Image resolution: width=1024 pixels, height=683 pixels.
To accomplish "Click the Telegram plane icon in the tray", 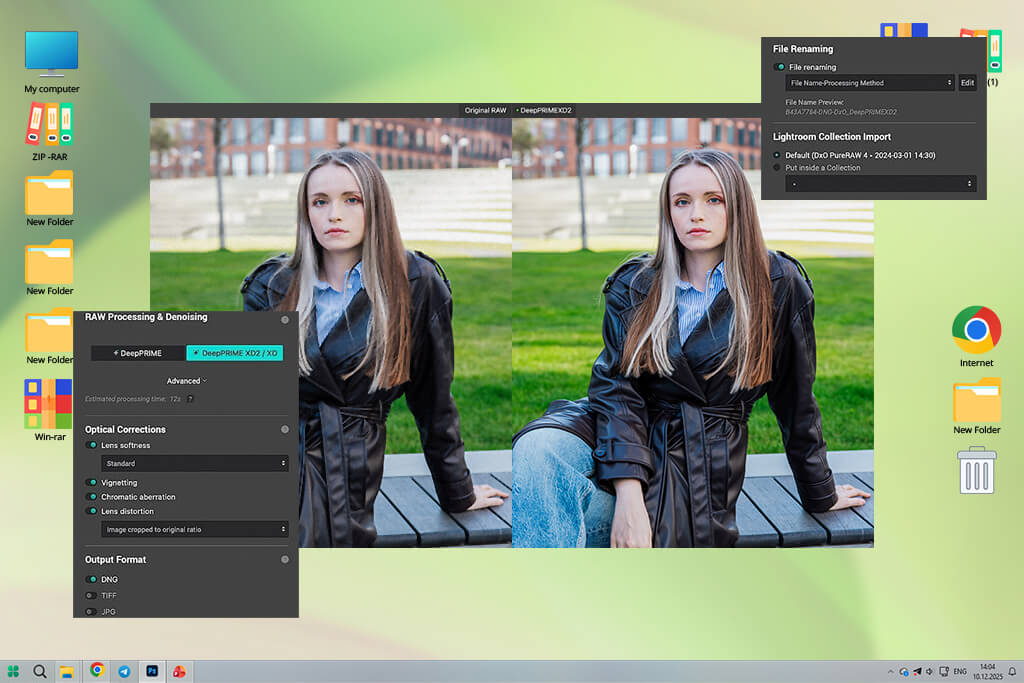I will pos(917,671).
